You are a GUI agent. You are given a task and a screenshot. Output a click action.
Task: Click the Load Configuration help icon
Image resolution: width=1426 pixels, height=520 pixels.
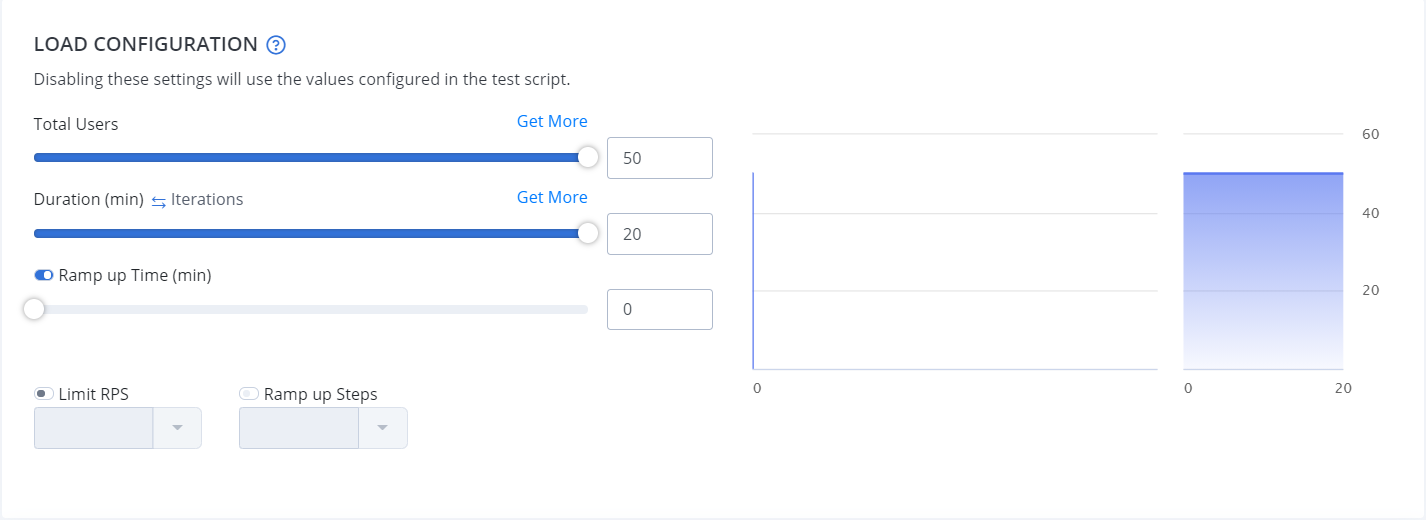[277, 45]
